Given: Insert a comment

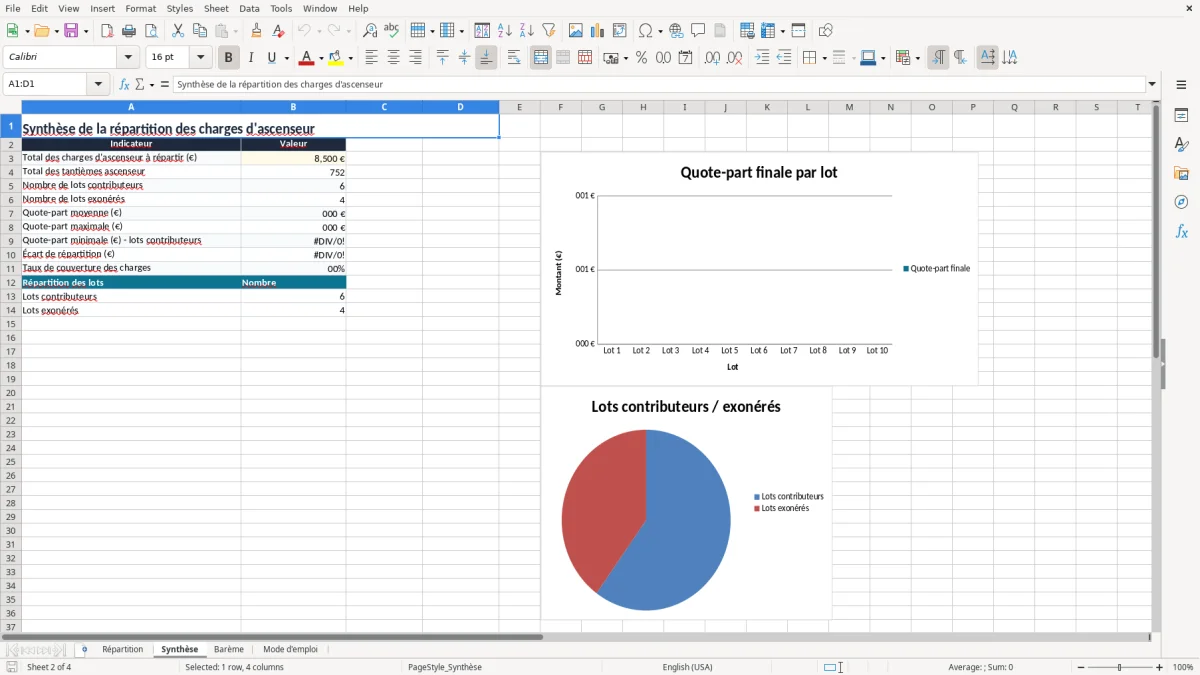Looking at the screenshot, I should click(x=698, y=31).
